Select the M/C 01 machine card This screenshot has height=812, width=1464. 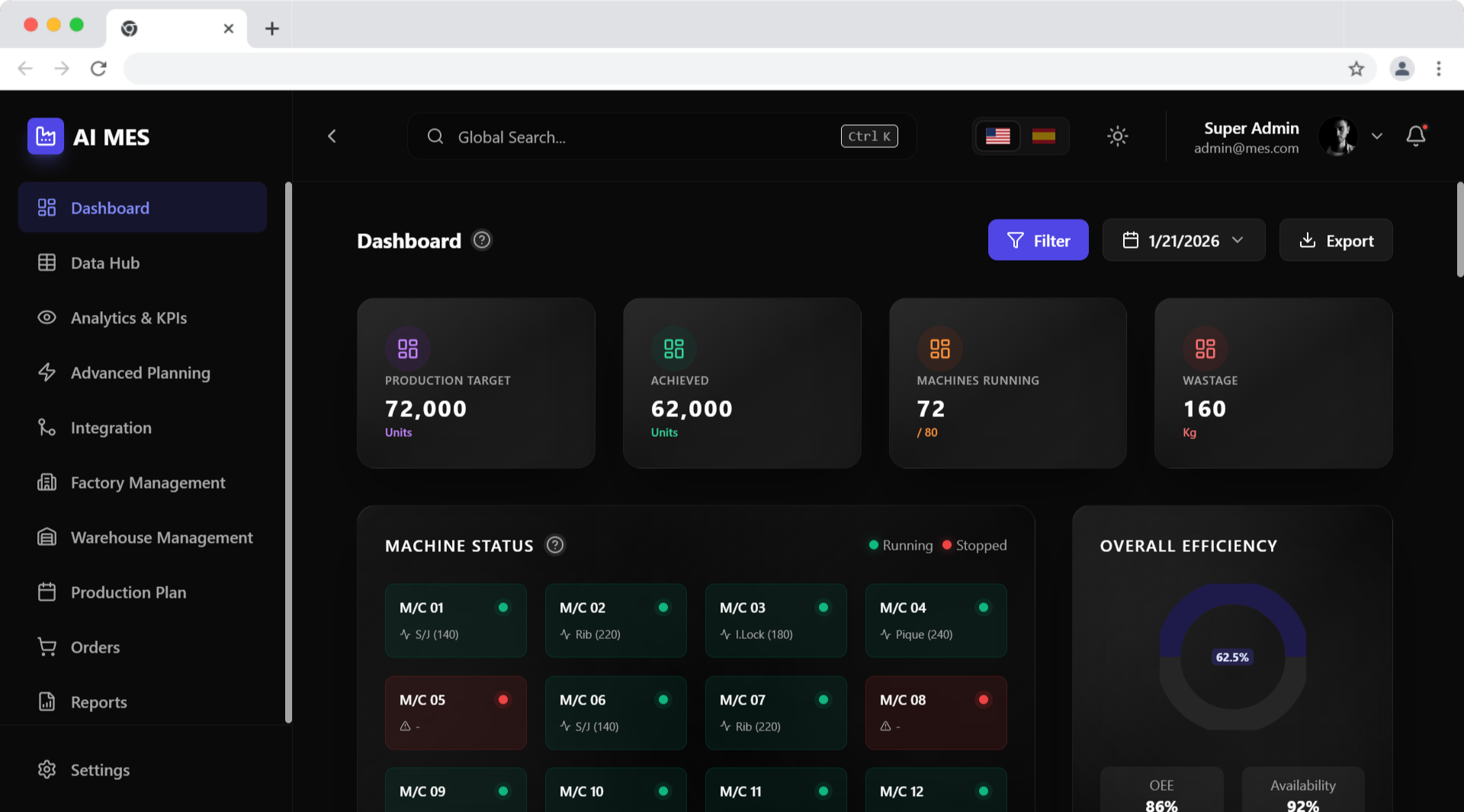click(456, 621)
